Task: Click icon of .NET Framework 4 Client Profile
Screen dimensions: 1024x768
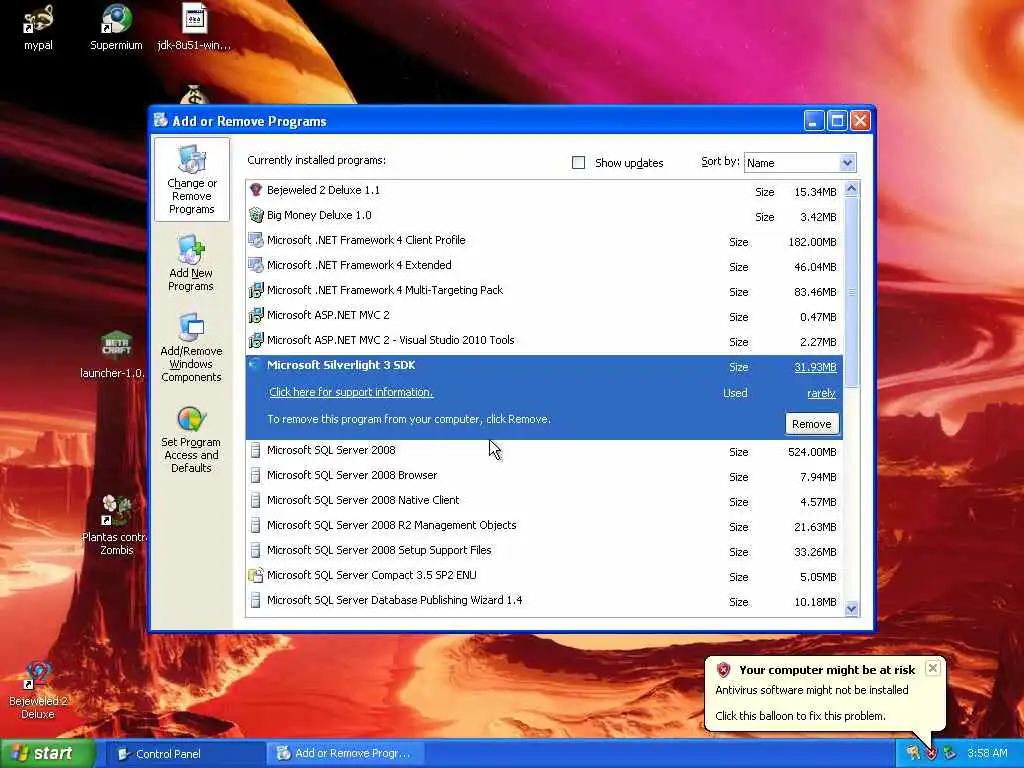Action: pos(256,240)
